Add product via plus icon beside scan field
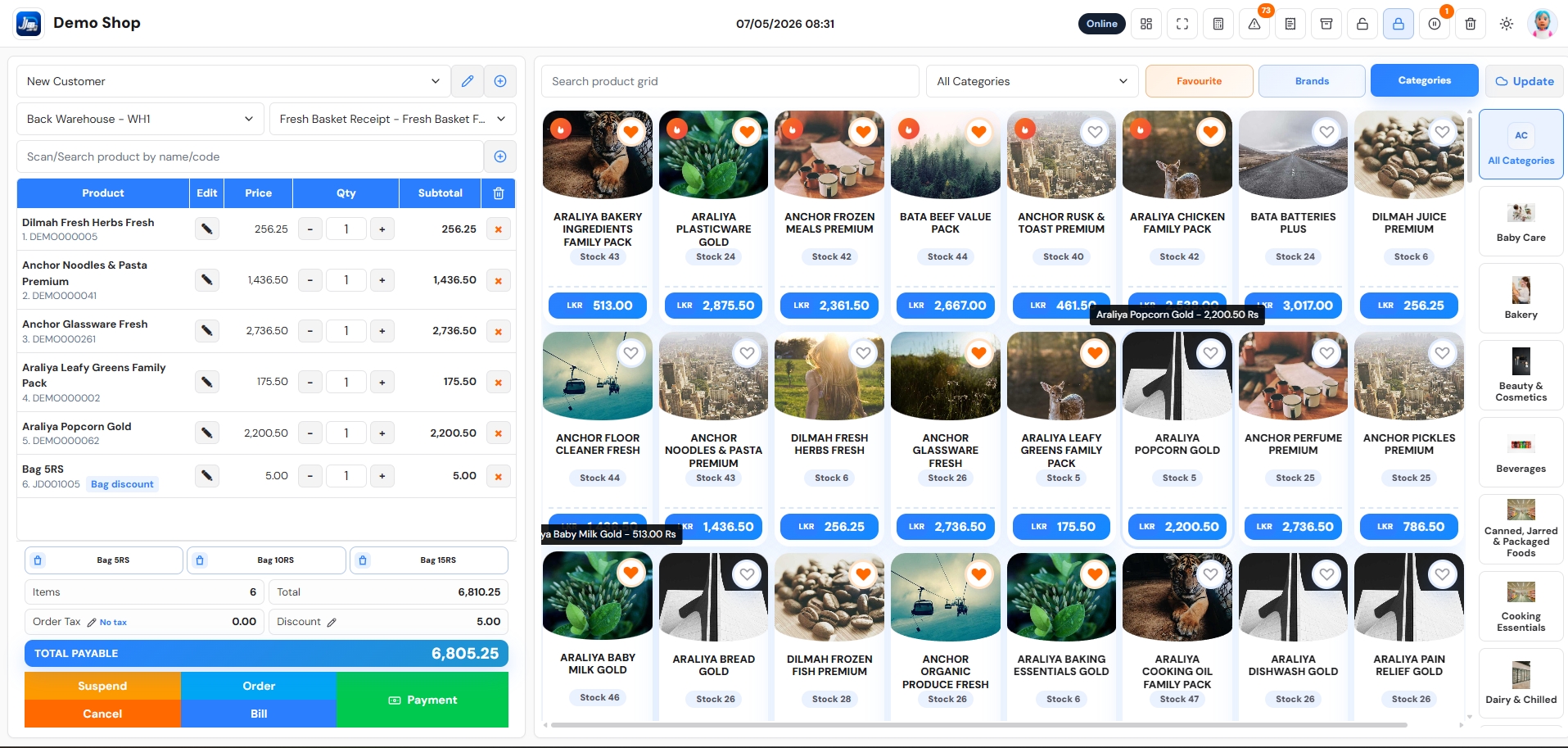Image resolution: width=1568 pixels, height=748 pixels. pos(500,156)
